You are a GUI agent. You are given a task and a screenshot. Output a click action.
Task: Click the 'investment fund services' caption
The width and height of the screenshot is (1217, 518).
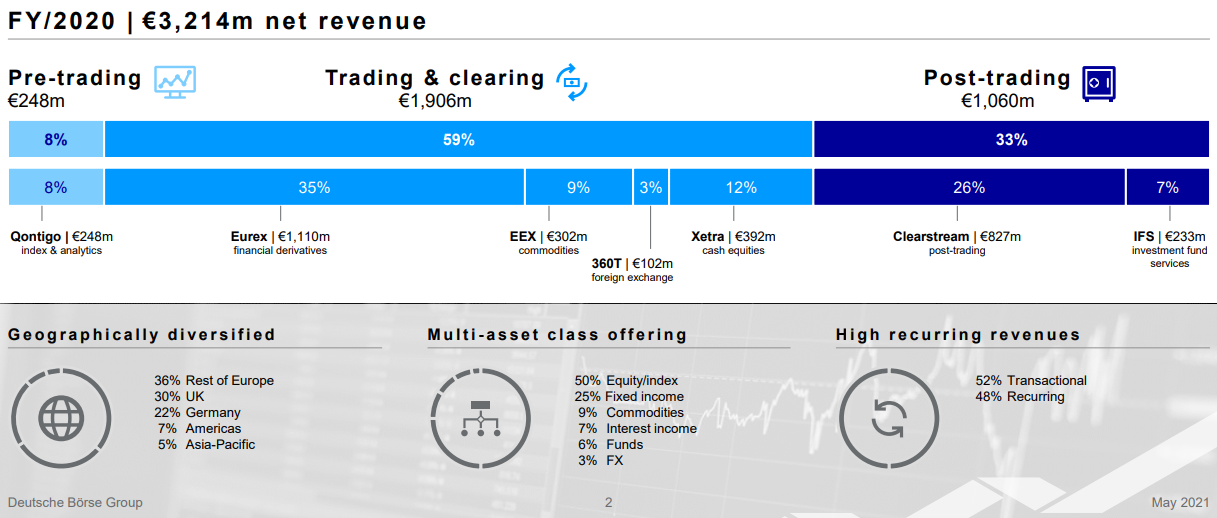[x=1169, y=257]
